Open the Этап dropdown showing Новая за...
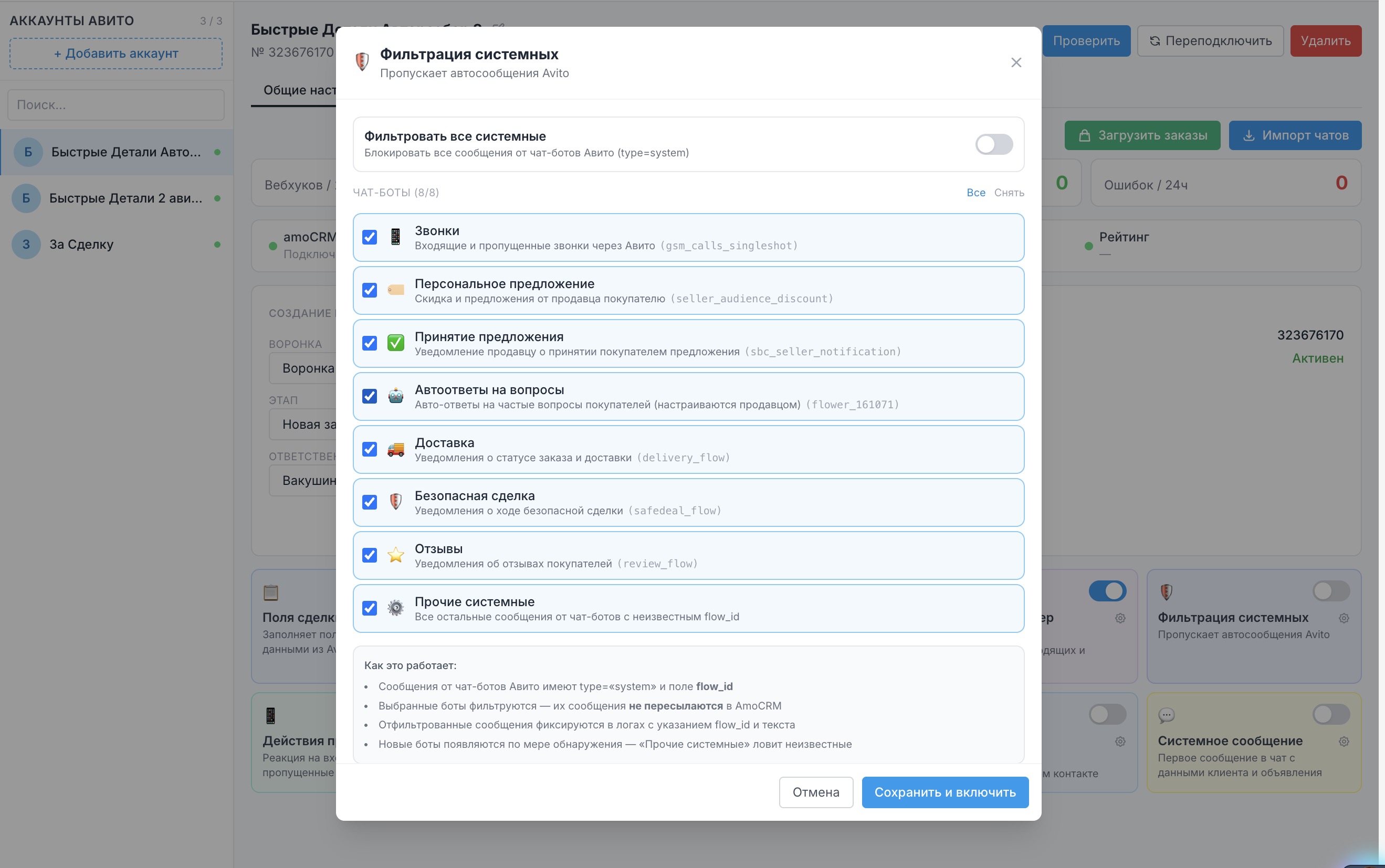The image size is (1385, 868). [x=303, y=425]
